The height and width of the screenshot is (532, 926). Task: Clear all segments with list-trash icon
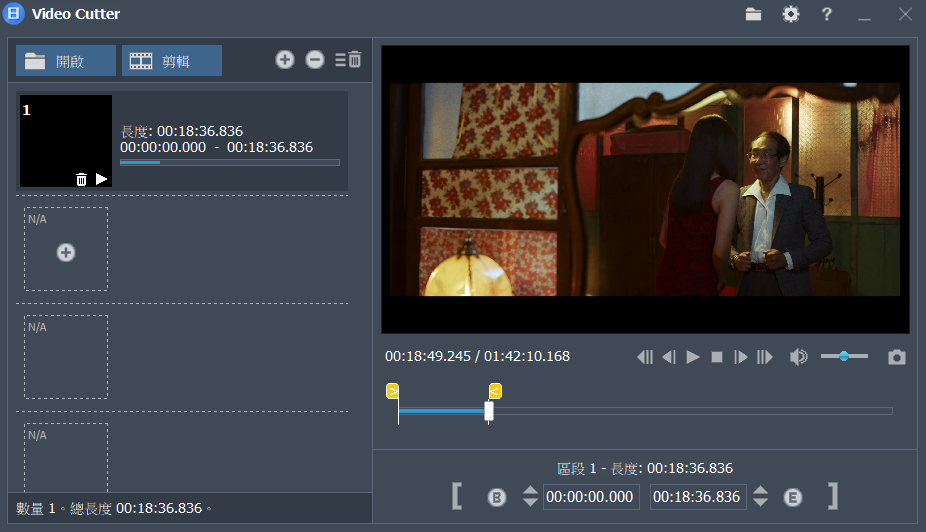pyautogui.click(x=348, y=60)
